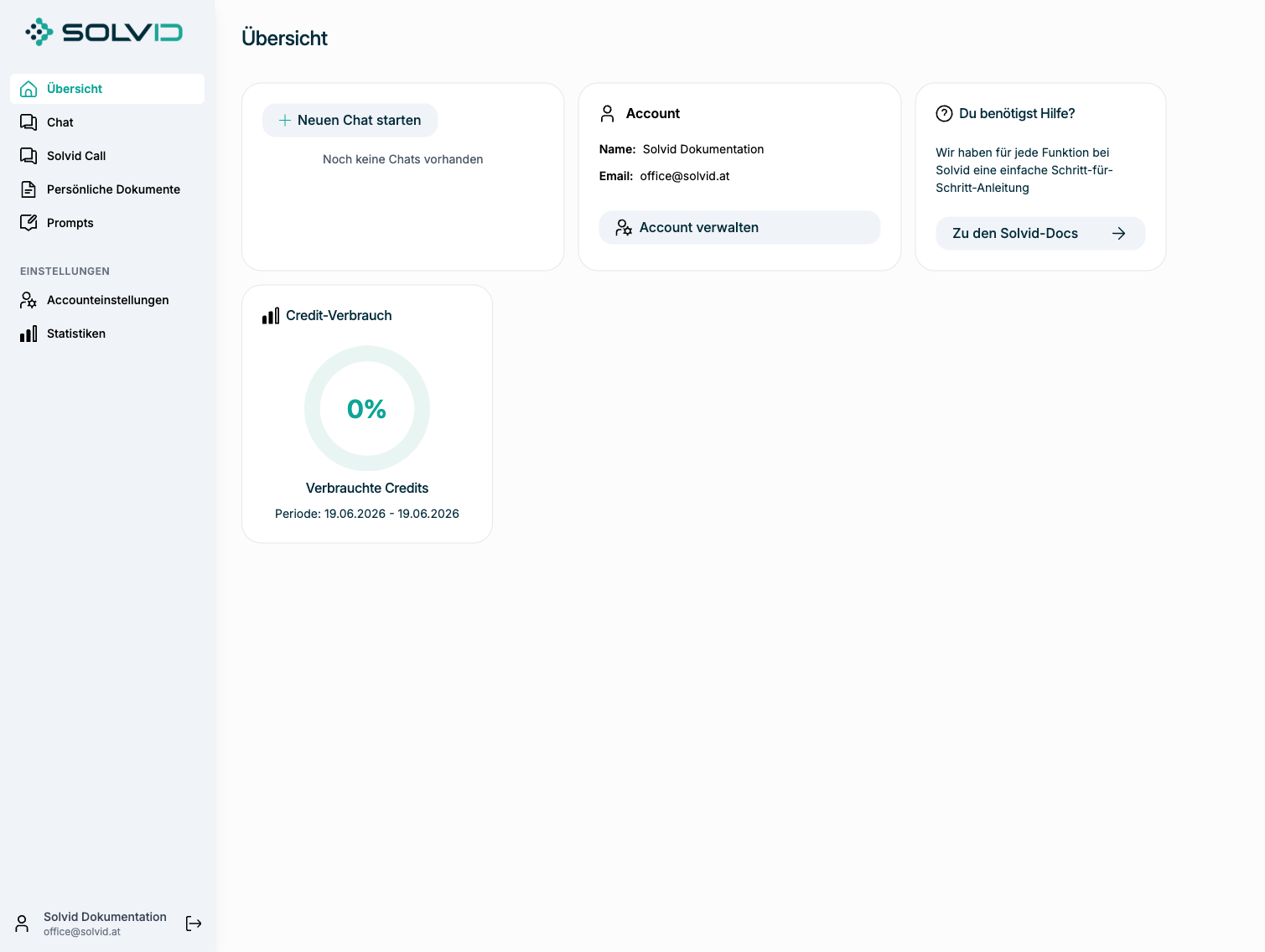Click the 0% credit usage ring

tap(367, 409)
